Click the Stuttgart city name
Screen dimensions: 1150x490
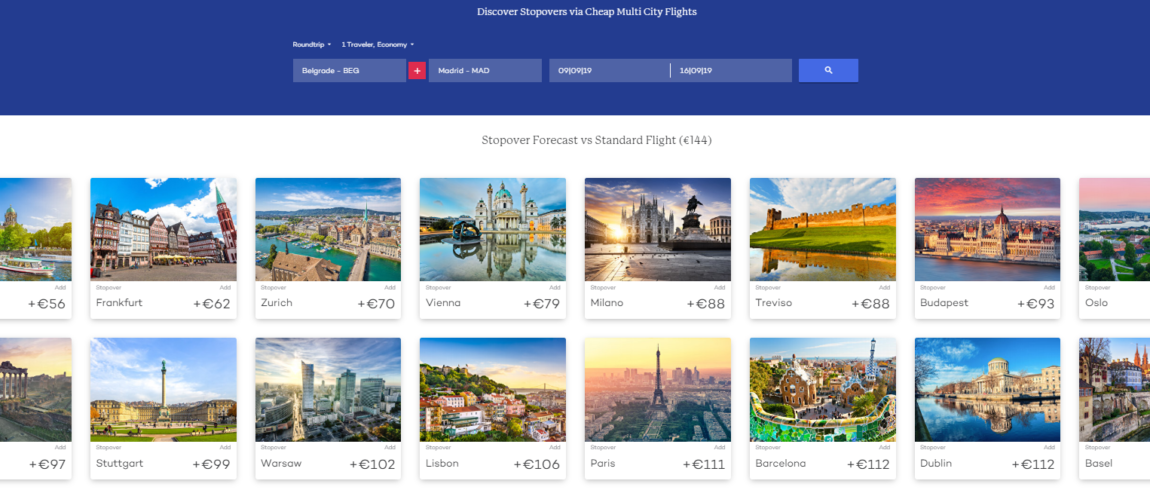point(120,464)
